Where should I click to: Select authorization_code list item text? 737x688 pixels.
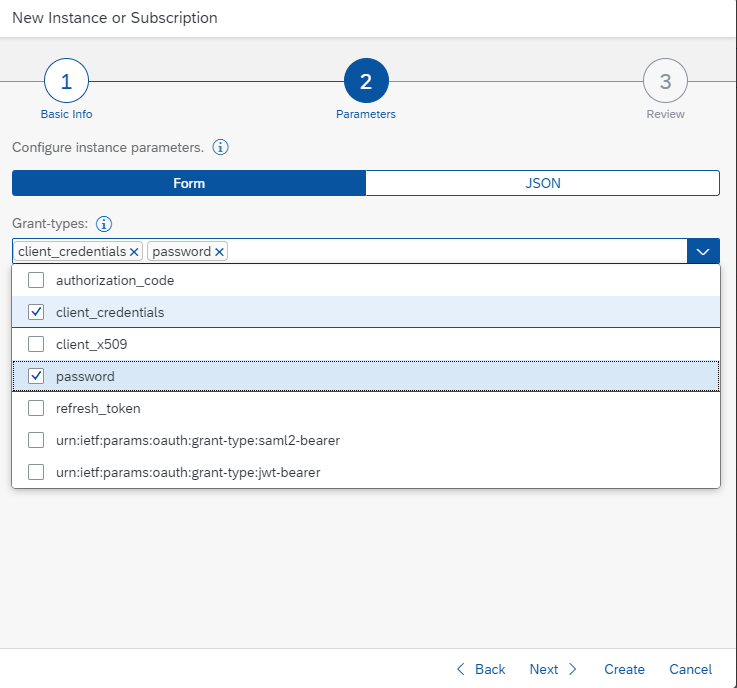115,281
